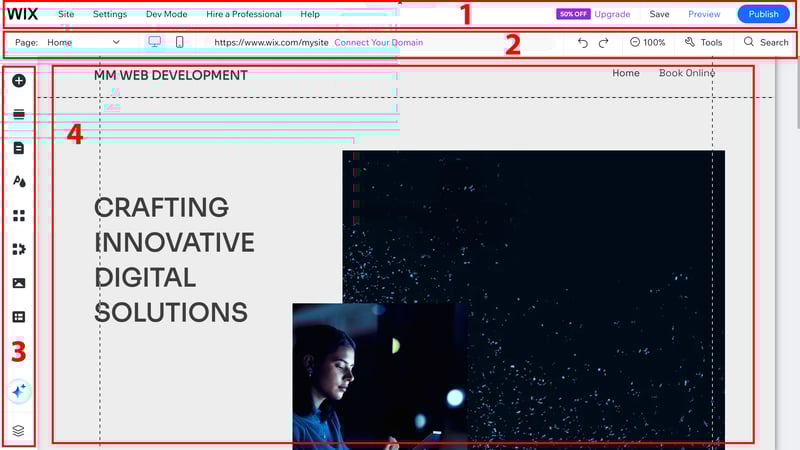Click the Publish button
The image size is (800, 450).
coord(763,14)
